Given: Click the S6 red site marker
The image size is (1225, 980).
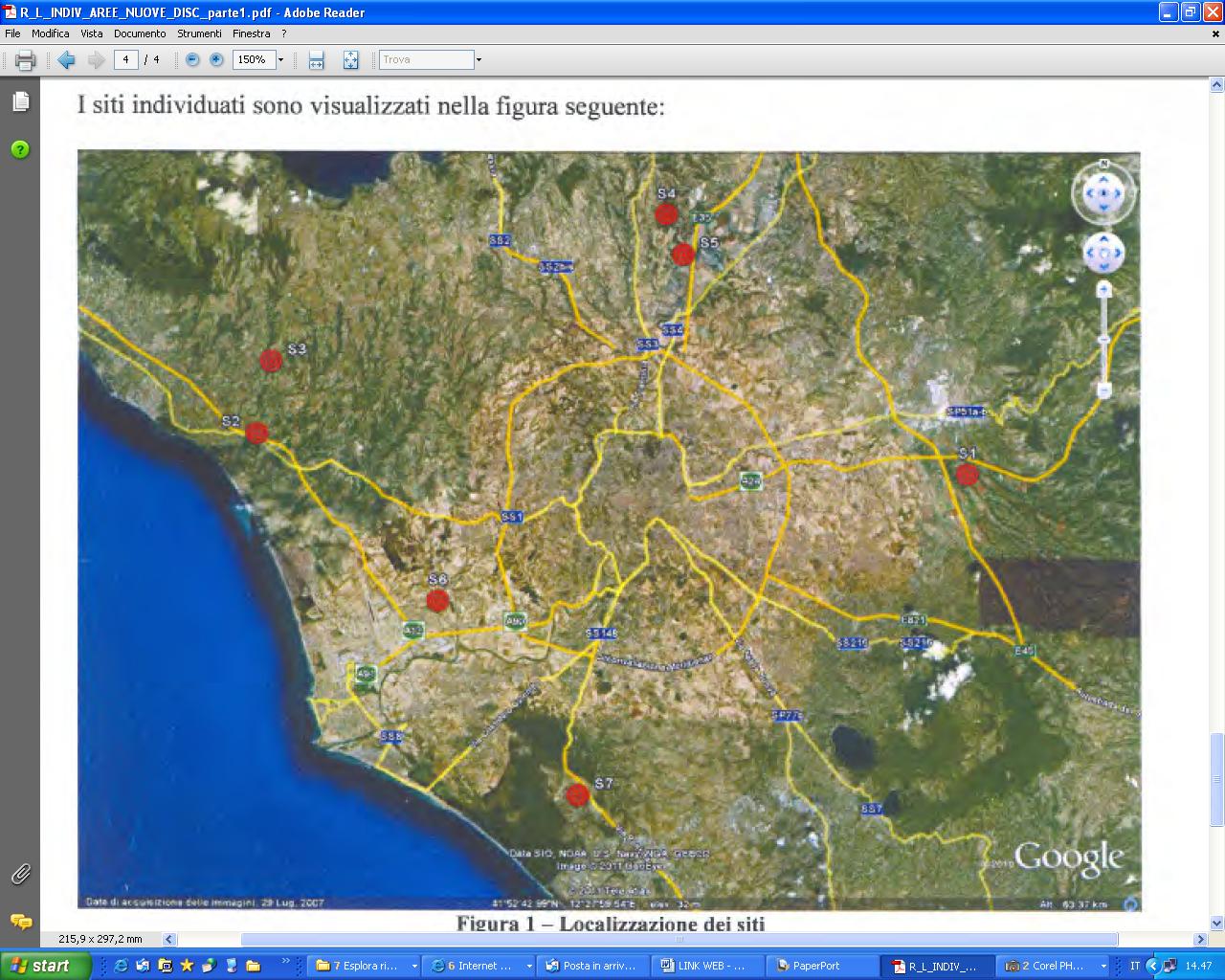Looking at the screenshot, I should click(x=437, y=601).
